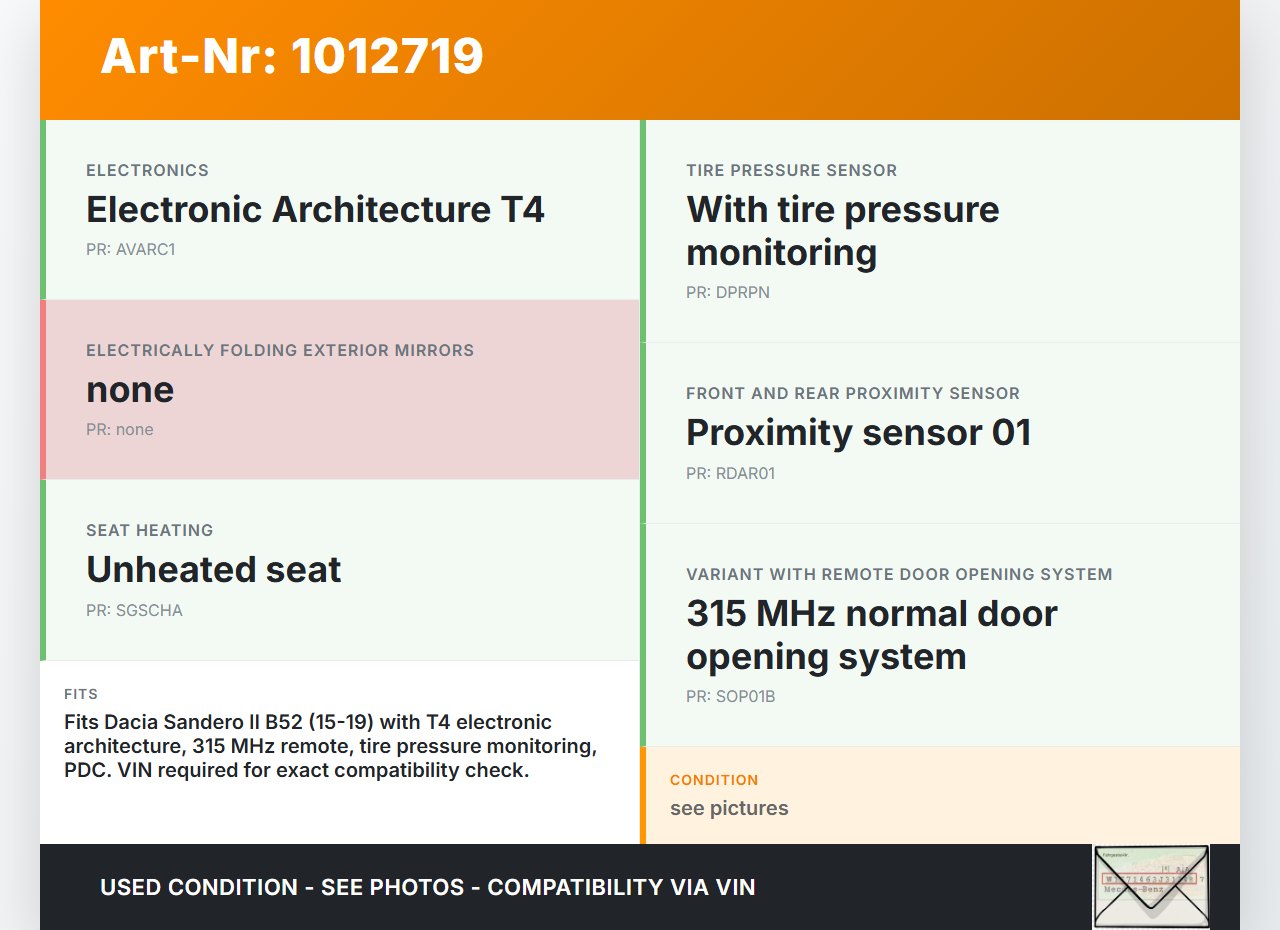The height and width of the screenshot is (930, 1280).
Task: Select the Proximity sensor 01 card
Action: [940, 433]
